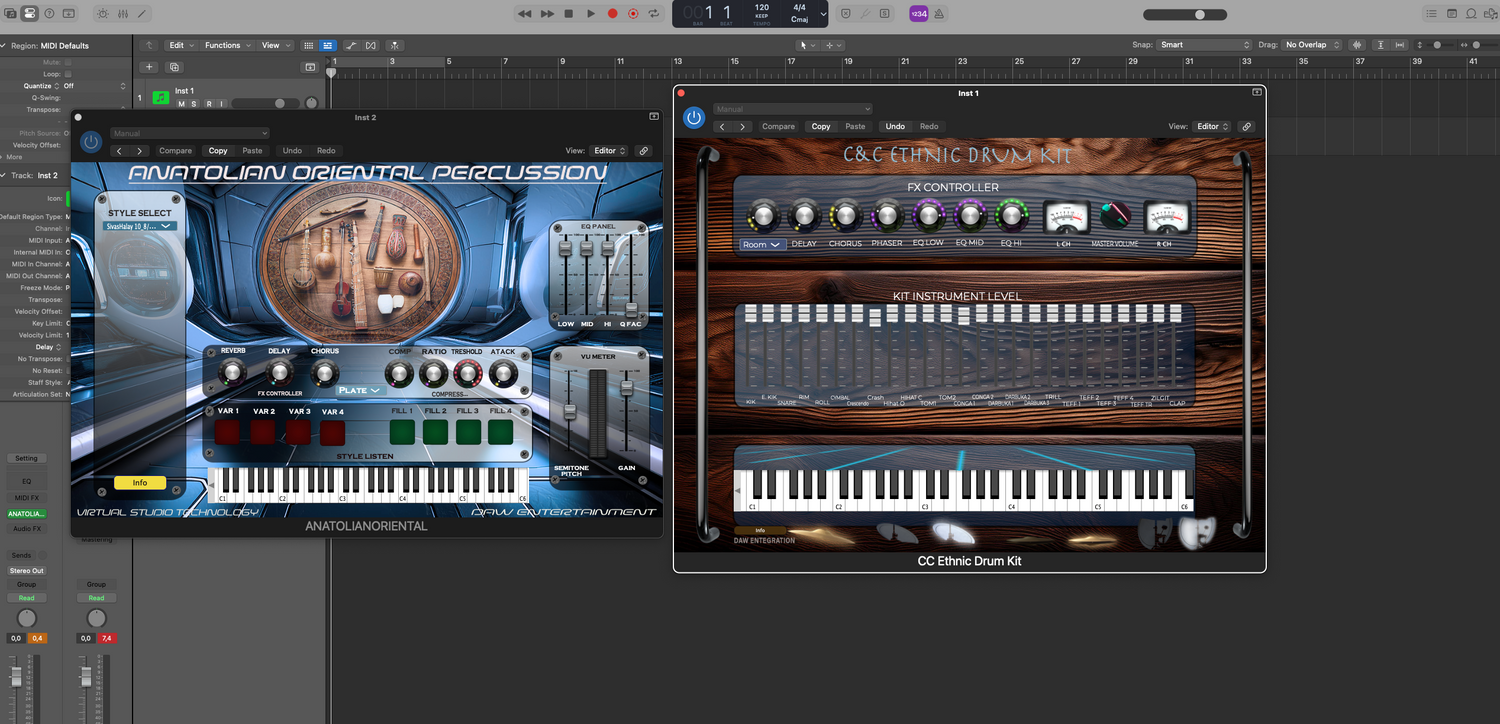Toggle Flex show/hide icon in tracks toolbar
The width and height of the screenshot is (1500, 724).
pos(371,45)
